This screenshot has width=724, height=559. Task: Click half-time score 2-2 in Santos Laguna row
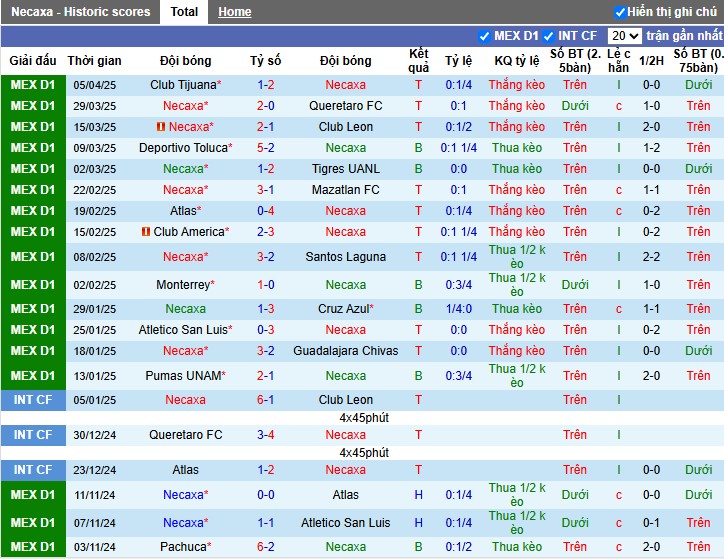click(651, 257)
